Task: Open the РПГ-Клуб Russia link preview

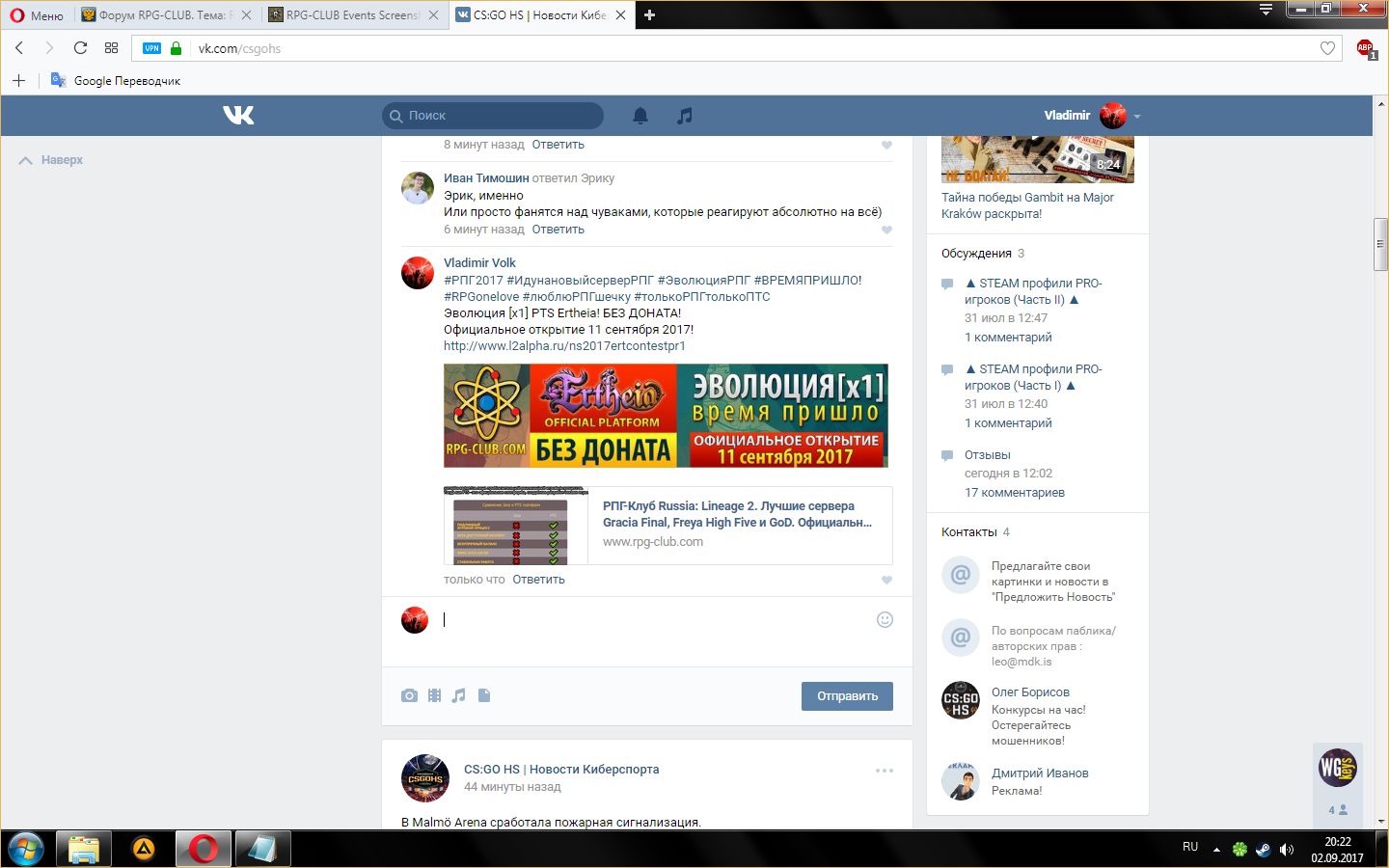Action: coord(667,526)
